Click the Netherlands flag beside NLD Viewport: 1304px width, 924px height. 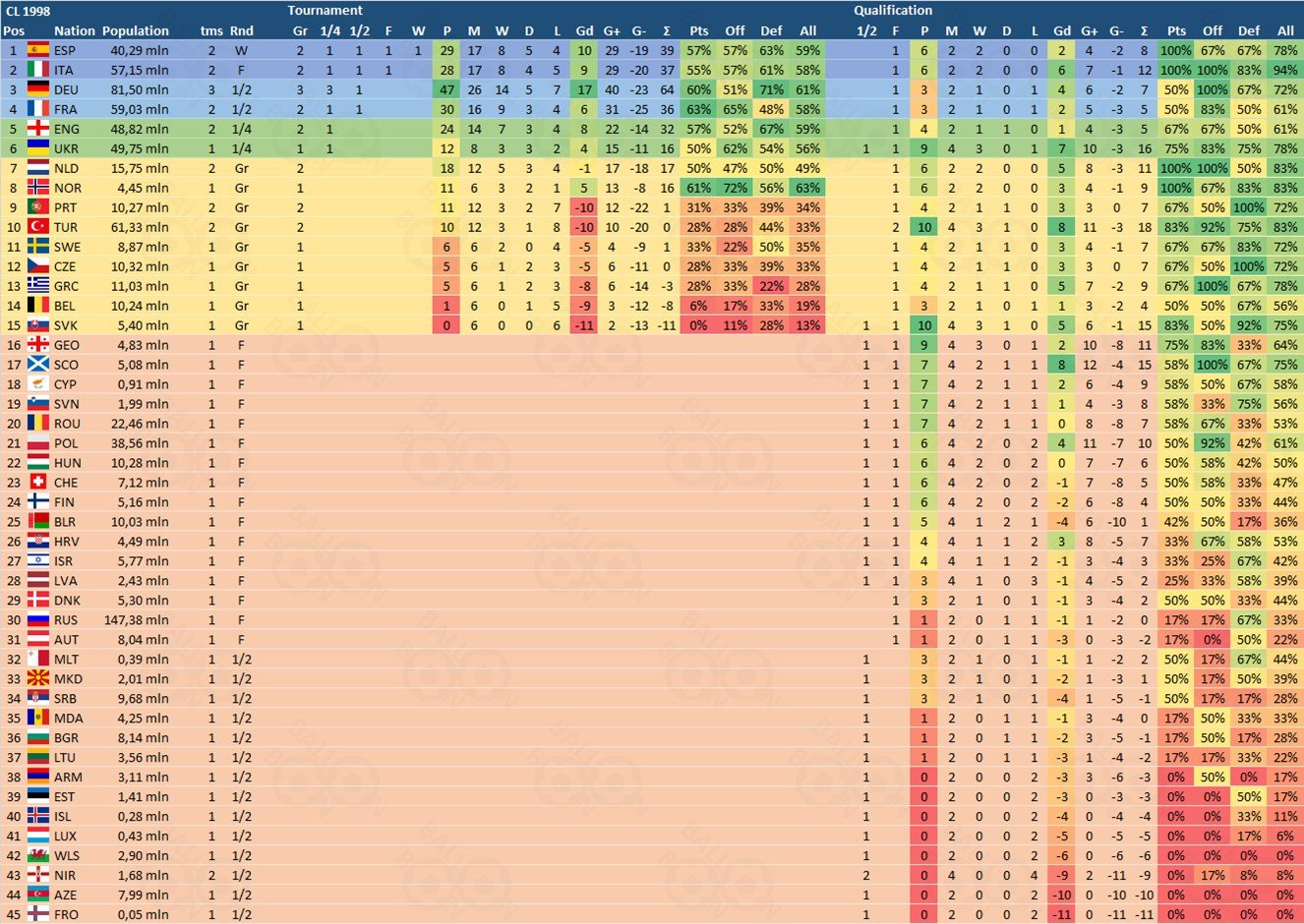[x=38, y=168]
